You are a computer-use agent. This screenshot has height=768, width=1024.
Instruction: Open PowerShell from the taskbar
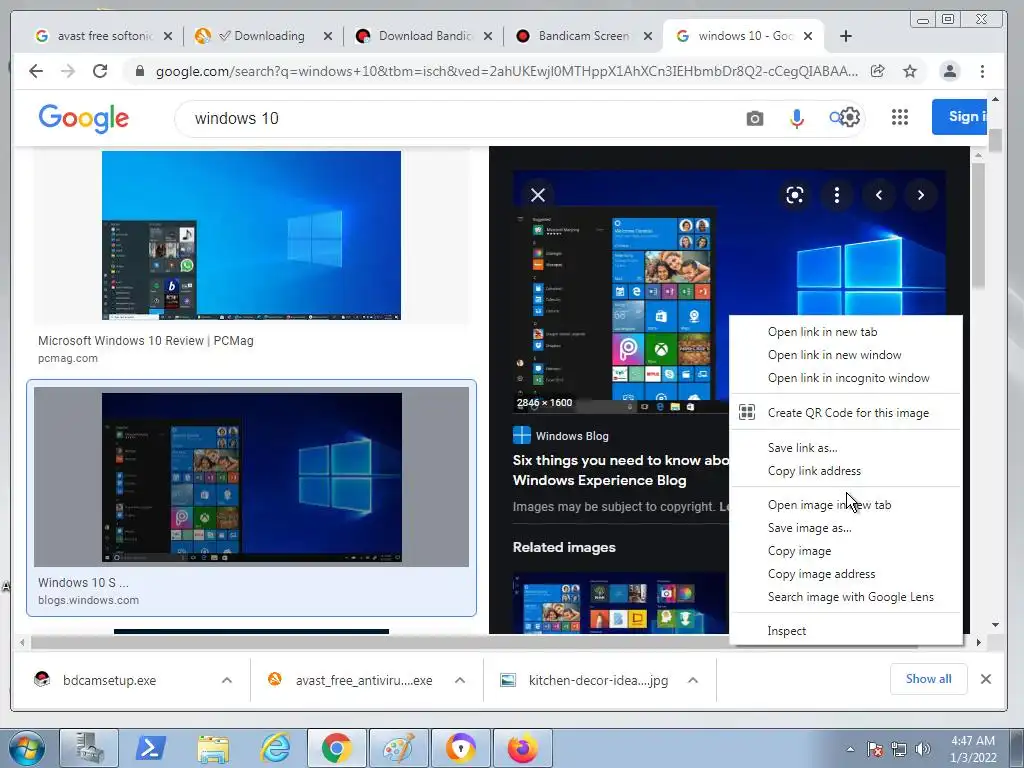coord(150,748)
